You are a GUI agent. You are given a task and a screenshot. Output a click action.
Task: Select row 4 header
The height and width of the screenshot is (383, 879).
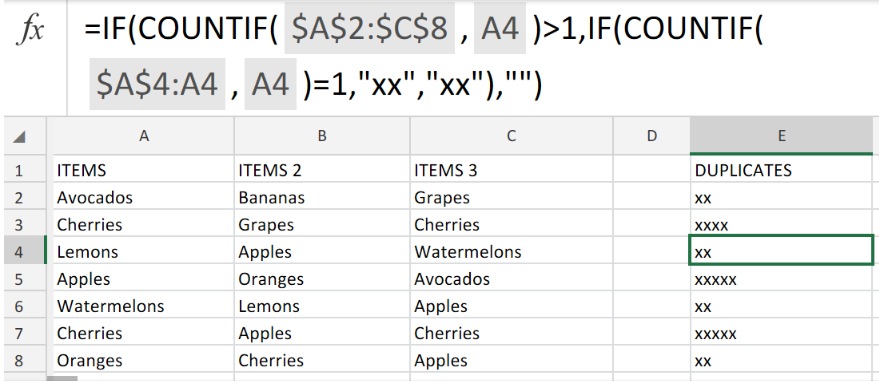19,251
